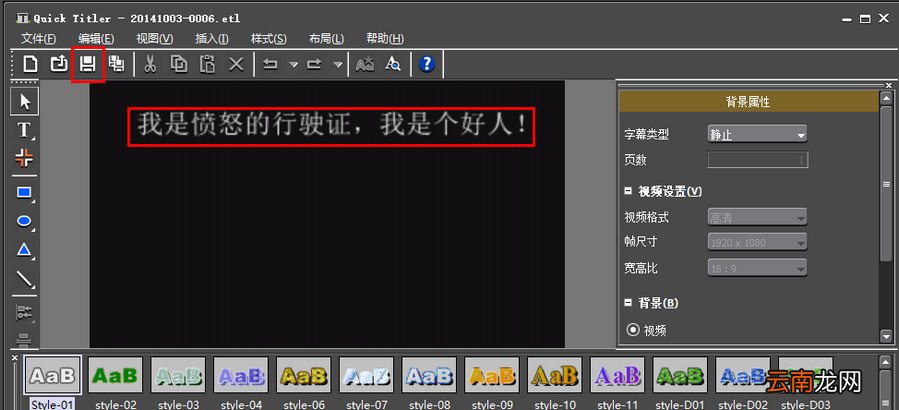
Task: Apply the style-03 thumbnail
Action: 178,375
